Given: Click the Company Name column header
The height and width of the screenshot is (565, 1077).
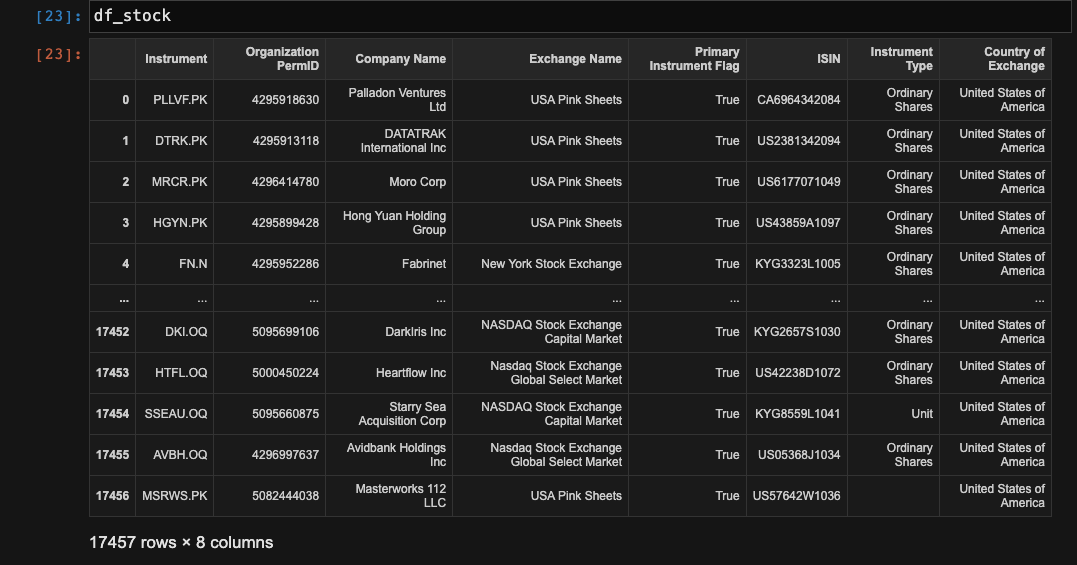Looking at the screenshot, I should pos(400,59).
